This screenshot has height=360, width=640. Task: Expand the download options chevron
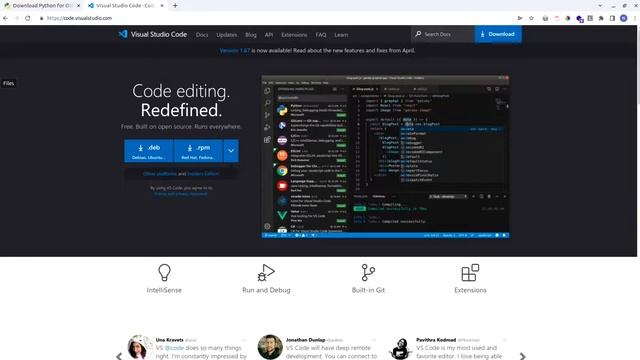pyautogui.click(x=231, y=151)
